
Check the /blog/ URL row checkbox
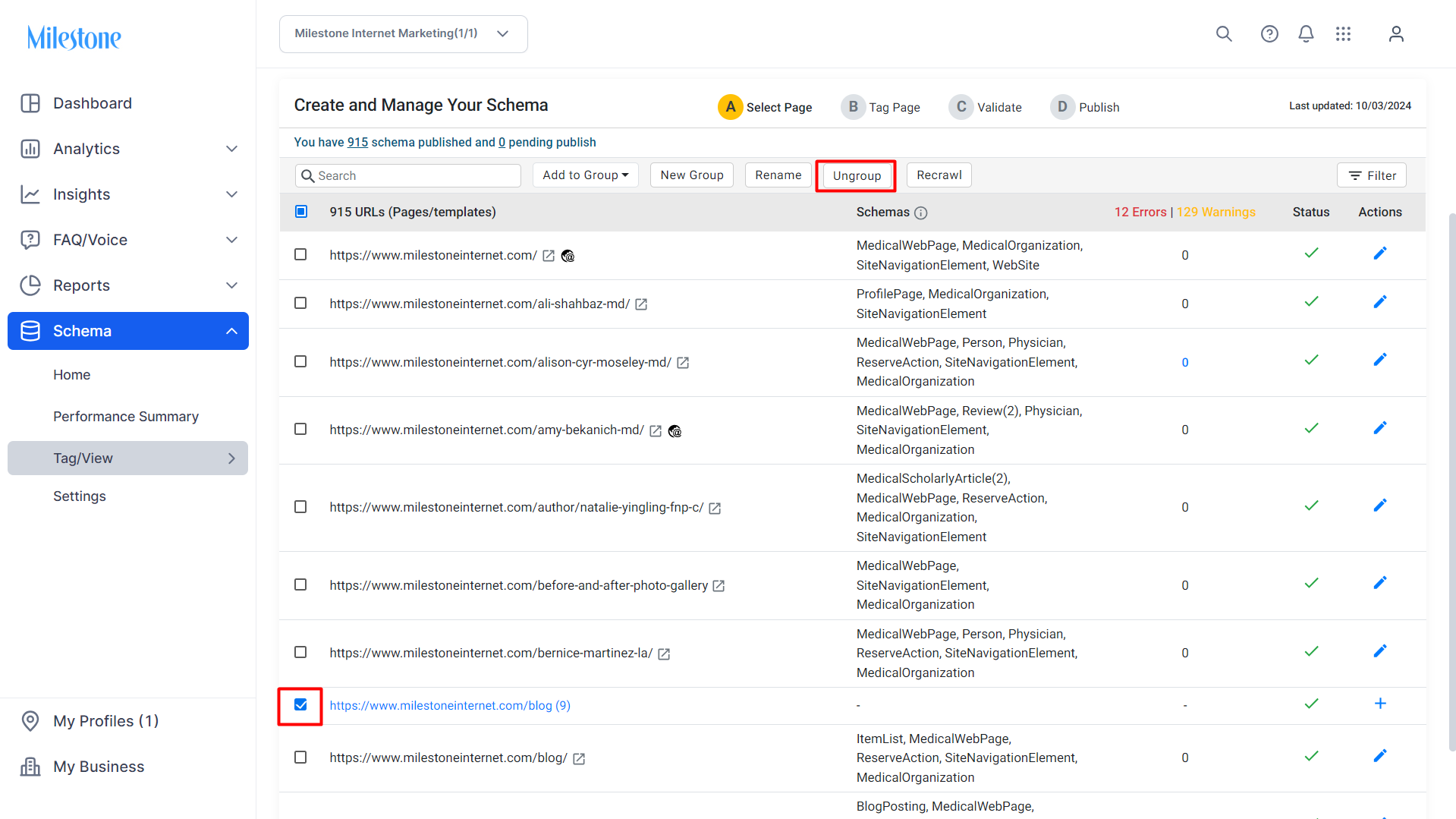tap(300, 758)
